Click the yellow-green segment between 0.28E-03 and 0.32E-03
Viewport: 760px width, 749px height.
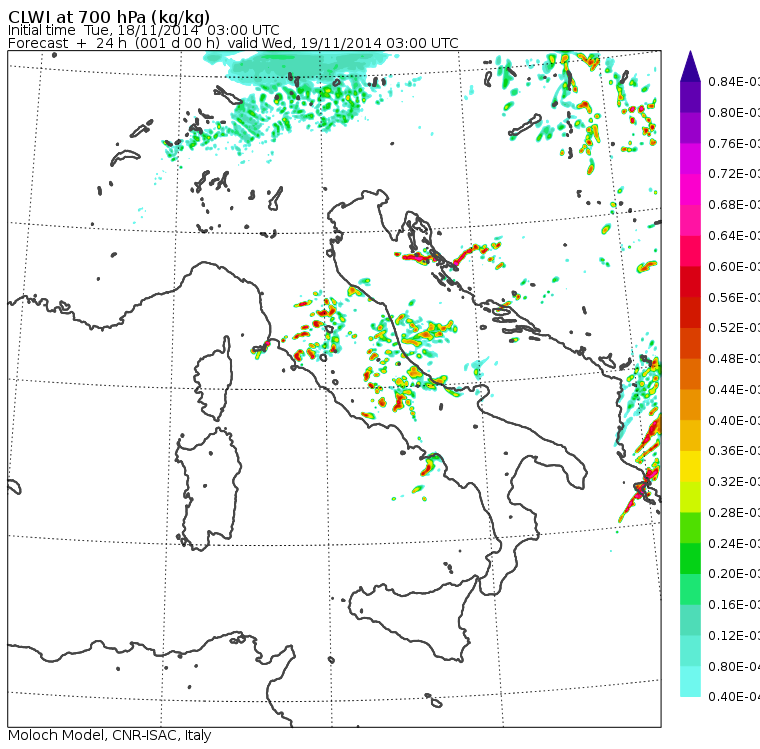tap(690, 497)
